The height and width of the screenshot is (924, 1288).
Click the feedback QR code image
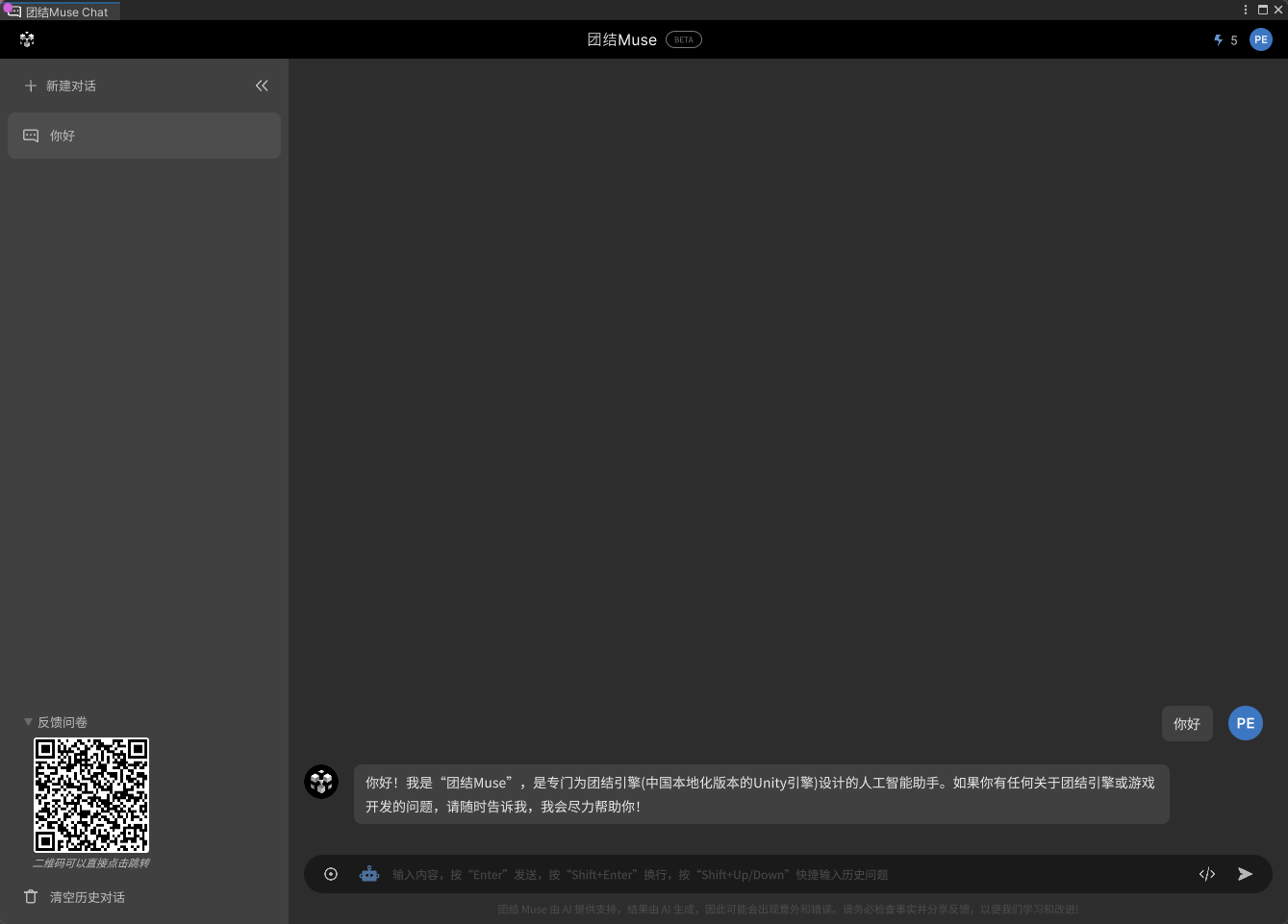(91, 795)
